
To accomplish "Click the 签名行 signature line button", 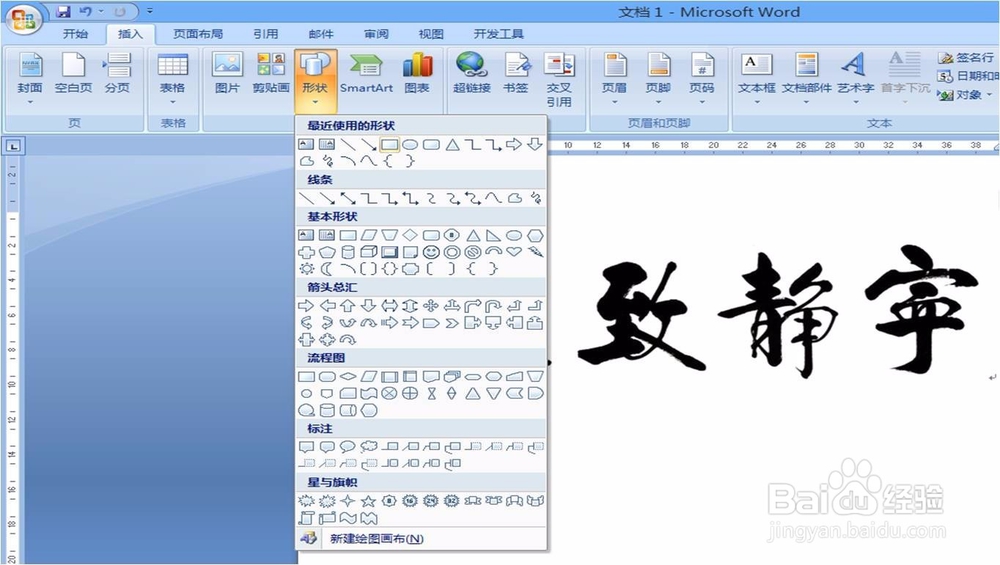I will (966, 57).
